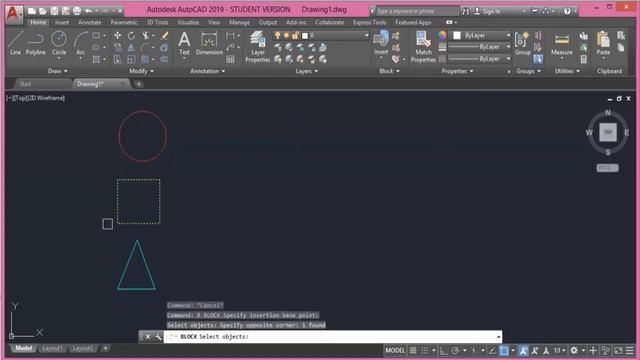Screen dimensions: 640x360
Task: Select the Line drawing tool
Action: point(16,43)
